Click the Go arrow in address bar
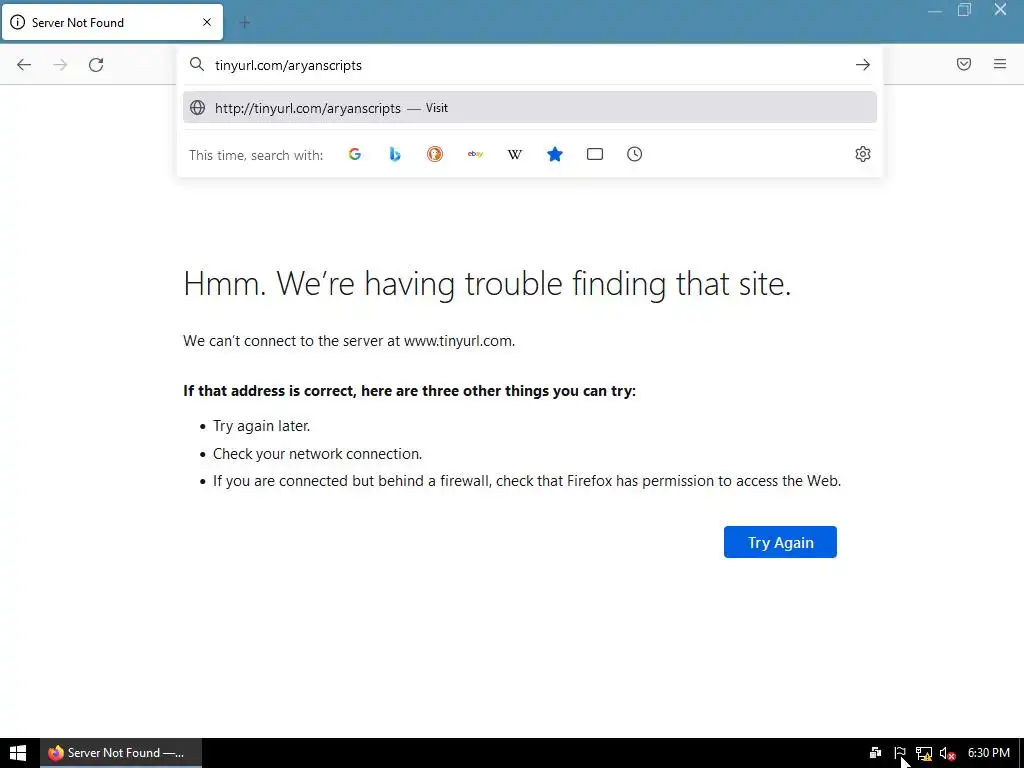 click(863, 65)
